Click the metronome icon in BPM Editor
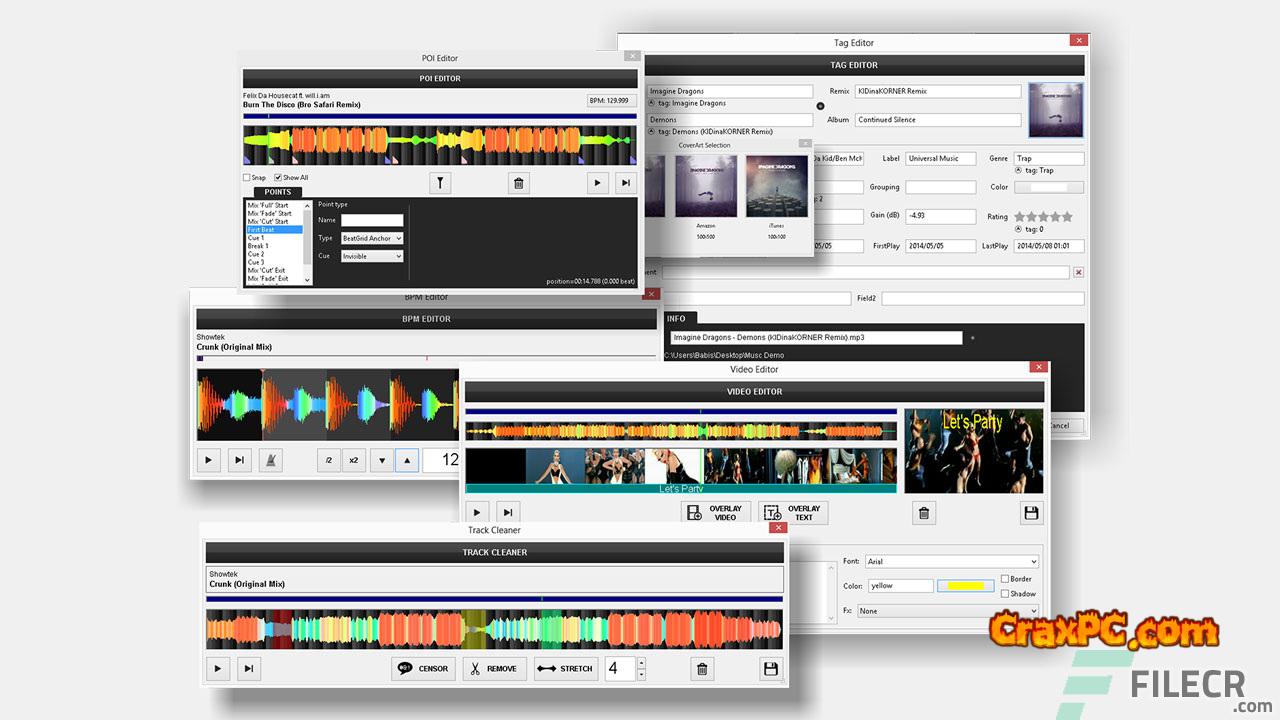1280x720 pixels. click(x=270, y=460)
